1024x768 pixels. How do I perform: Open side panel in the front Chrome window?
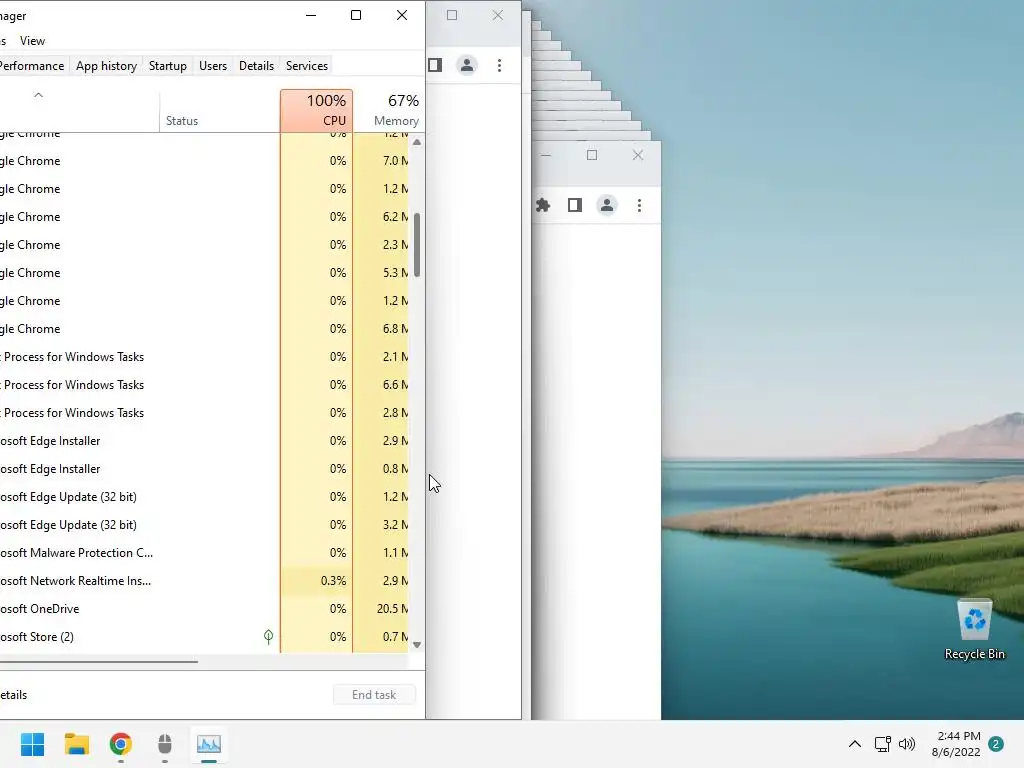575,205
